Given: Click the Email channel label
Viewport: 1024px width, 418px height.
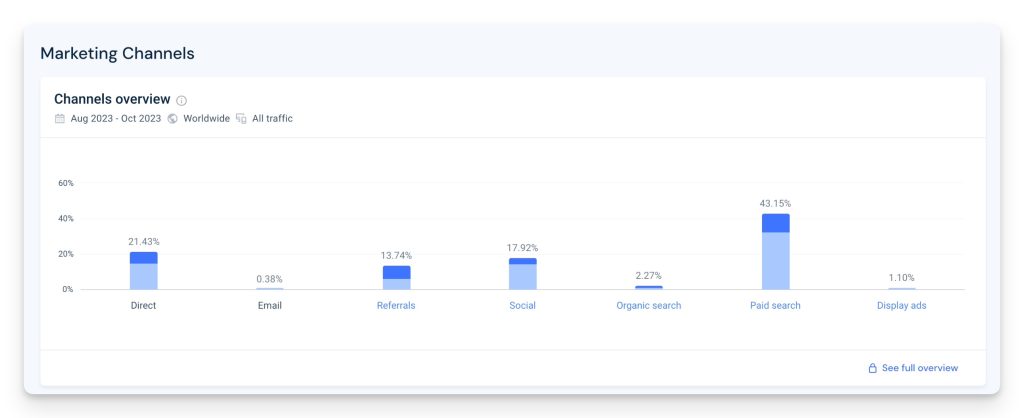Looking at the screenshot, I should tap(270, 305).
